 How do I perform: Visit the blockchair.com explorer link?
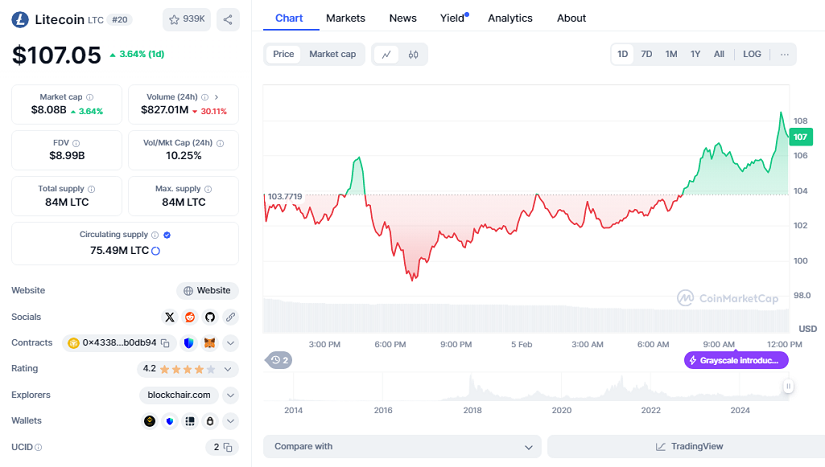[x=180, y=395]
